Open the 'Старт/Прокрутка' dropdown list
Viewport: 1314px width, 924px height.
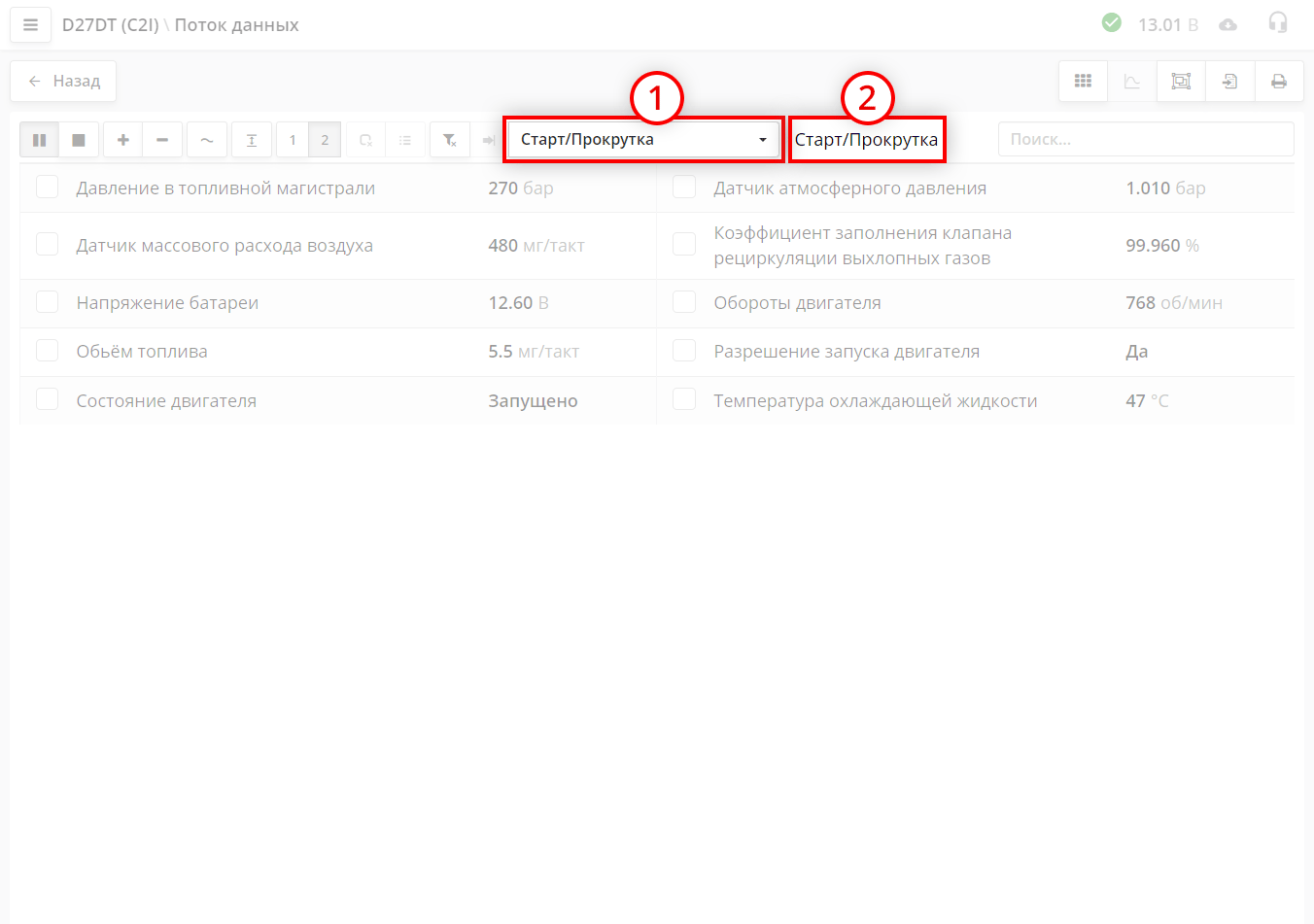click(643, 140)
